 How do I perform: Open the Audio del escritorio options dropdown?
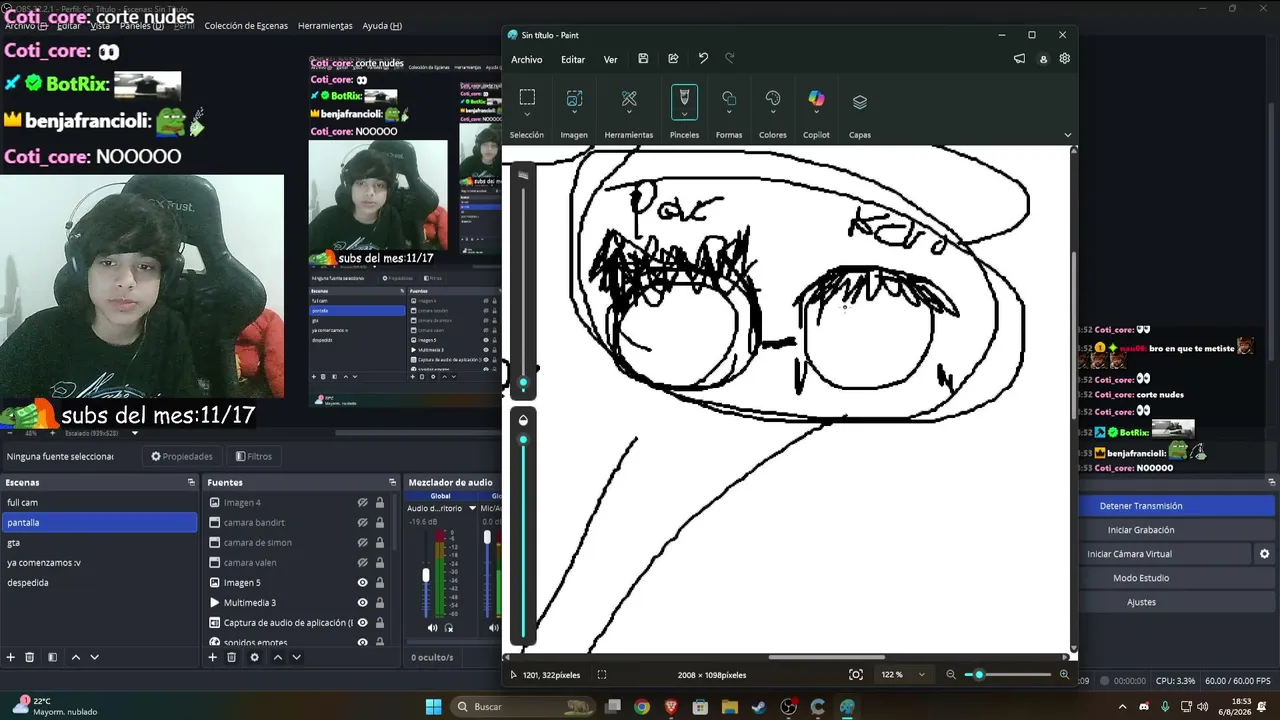coord(473,508)
